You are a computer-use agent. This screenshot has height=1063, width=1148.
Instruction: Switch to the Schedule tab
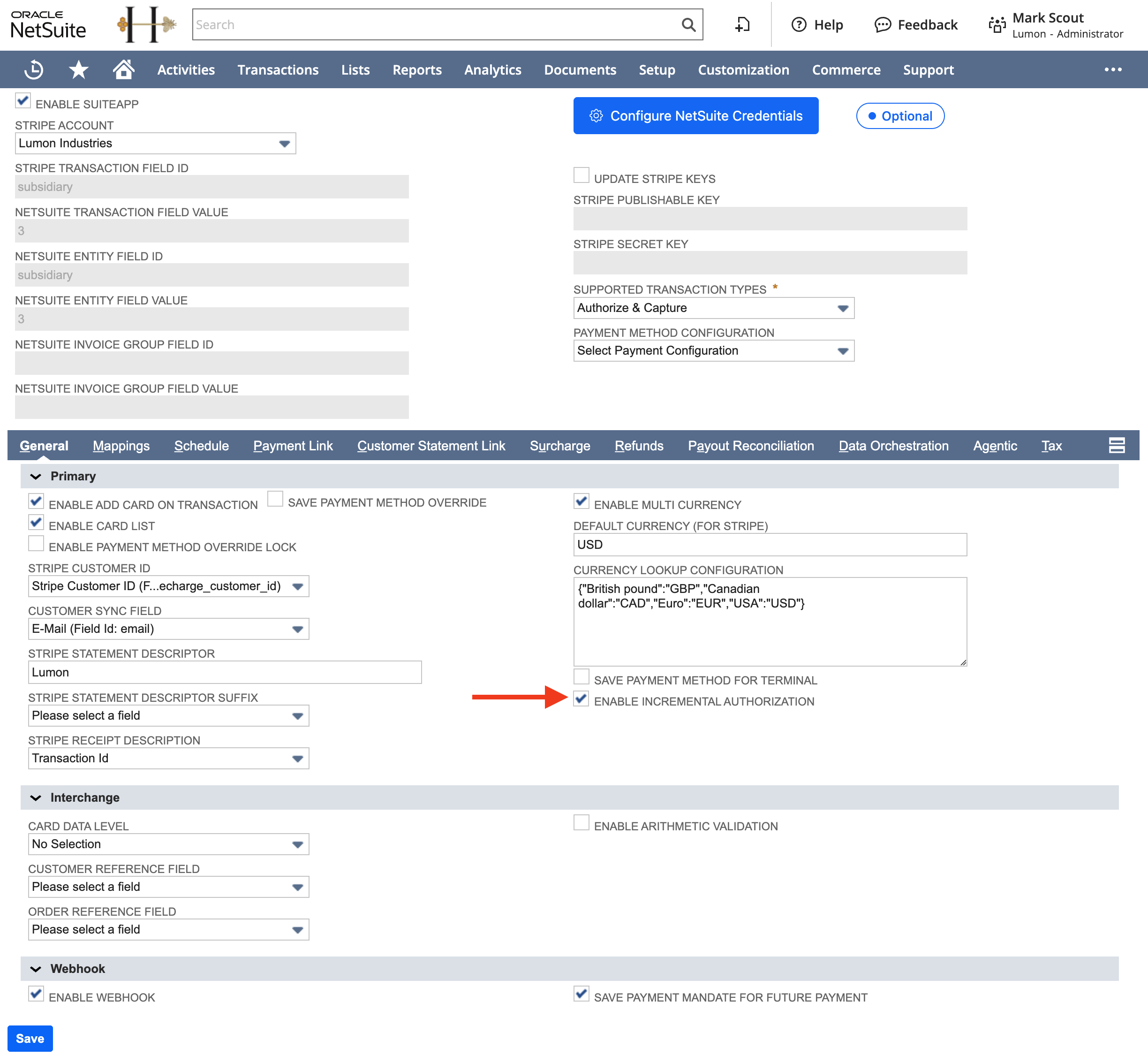click(201, 446)
